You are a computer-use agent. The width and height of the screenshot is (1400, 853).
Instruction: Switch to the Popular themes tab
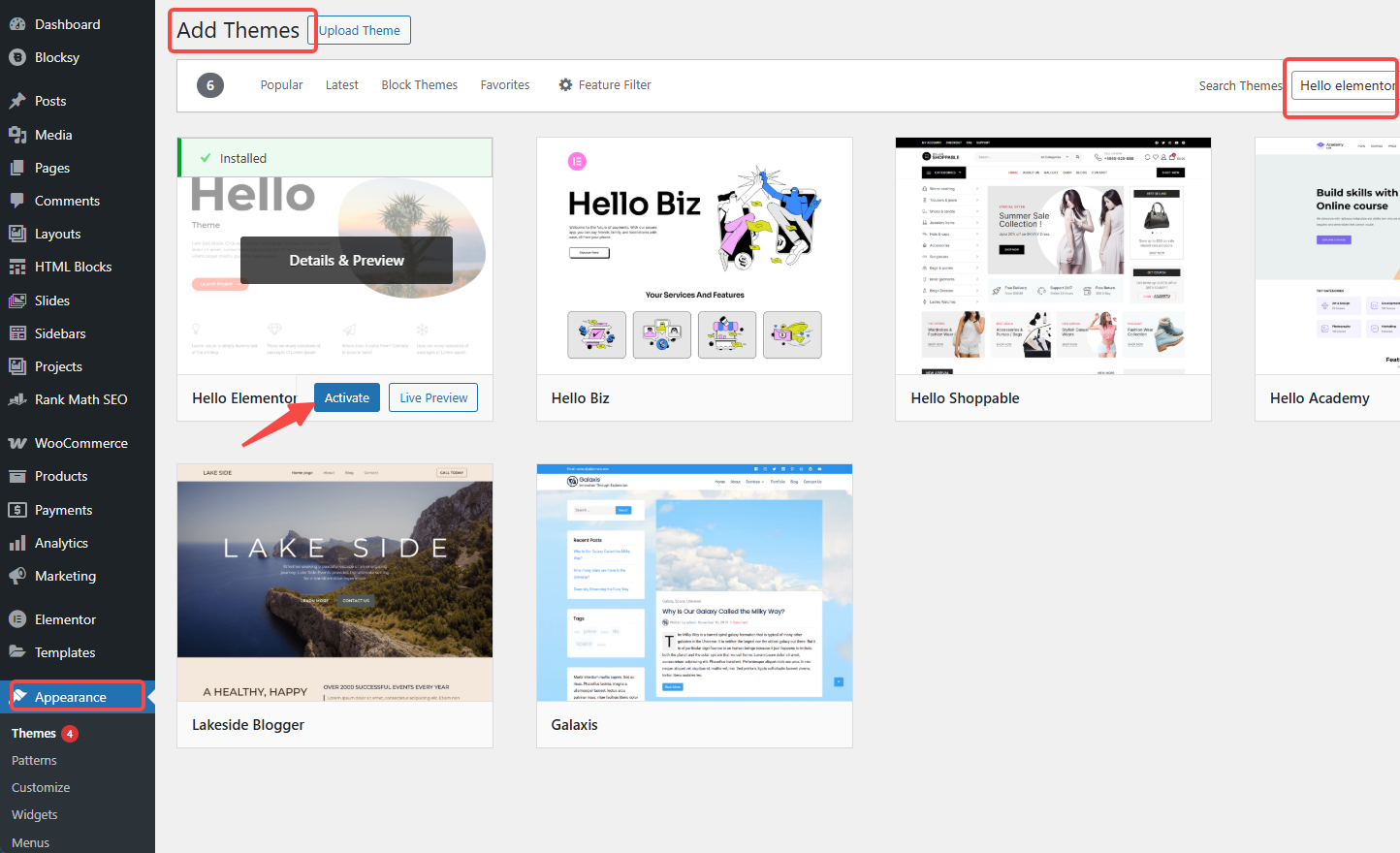(x=281, y=84)
